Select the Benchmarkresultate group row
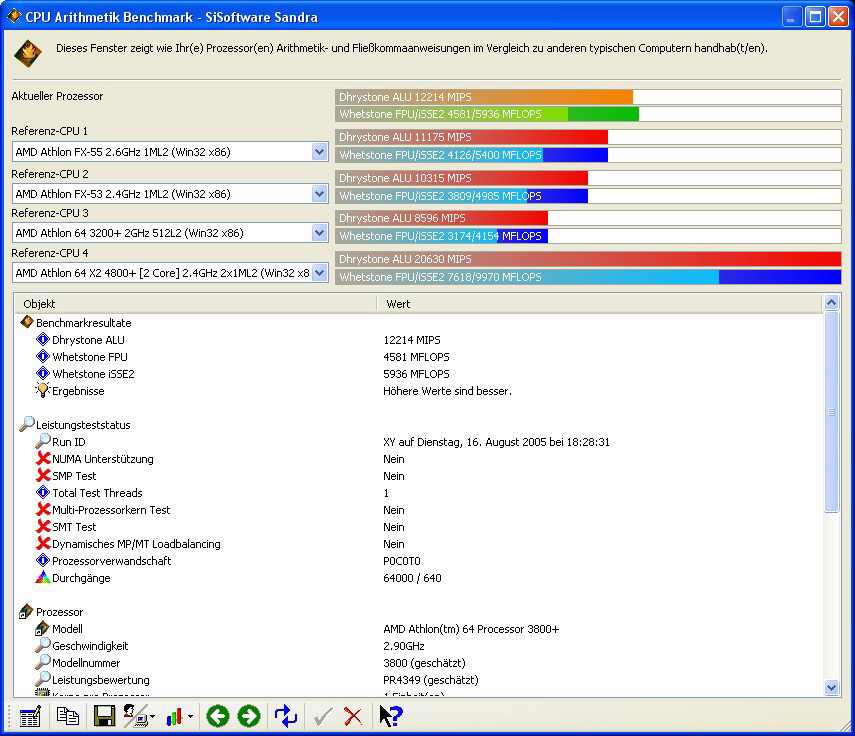Viewport: 855px width, 736px height. (x=419, y=323)
